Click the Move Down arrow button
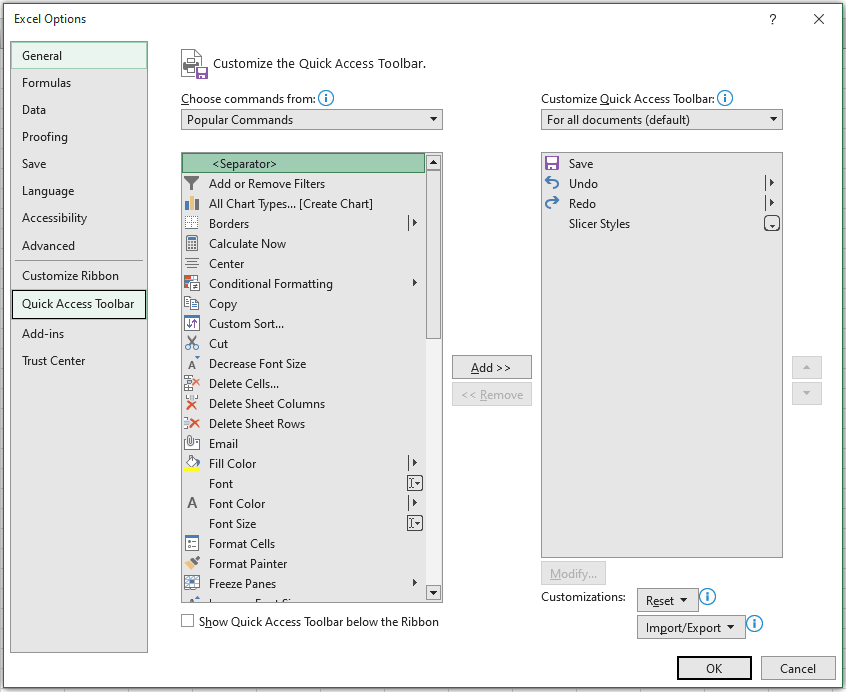 pyautogui.click(x=807, y=393)
